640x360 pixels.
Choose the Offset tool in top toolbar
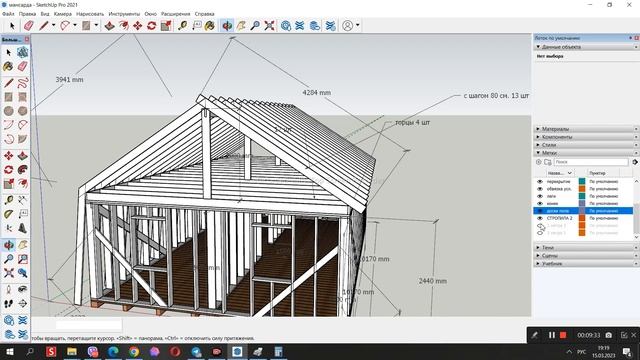pos(124,26)
